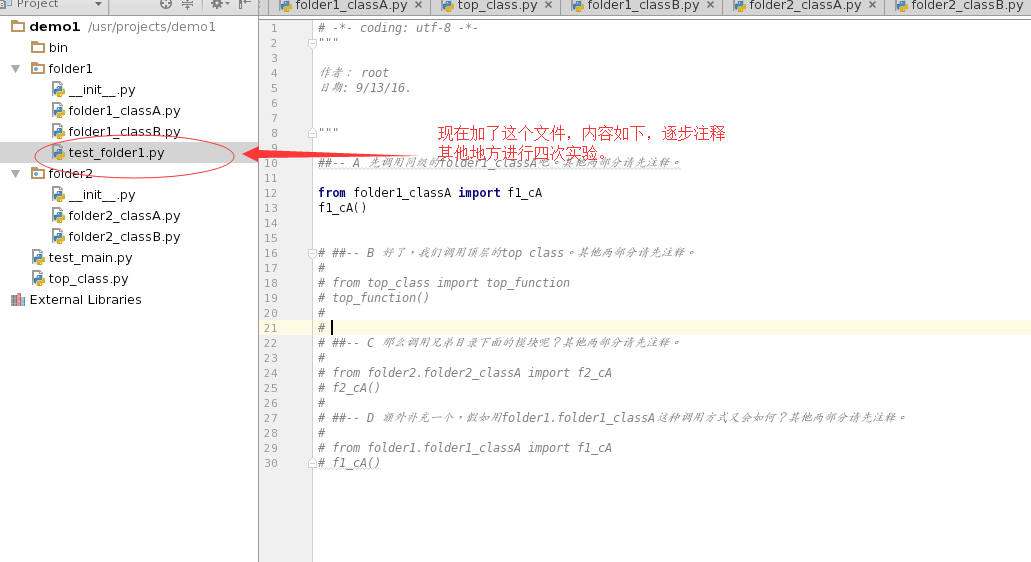Click the Hide Project panel icon
The width and height of the screenshot is (1031, 562).
[x=245, y=4]
